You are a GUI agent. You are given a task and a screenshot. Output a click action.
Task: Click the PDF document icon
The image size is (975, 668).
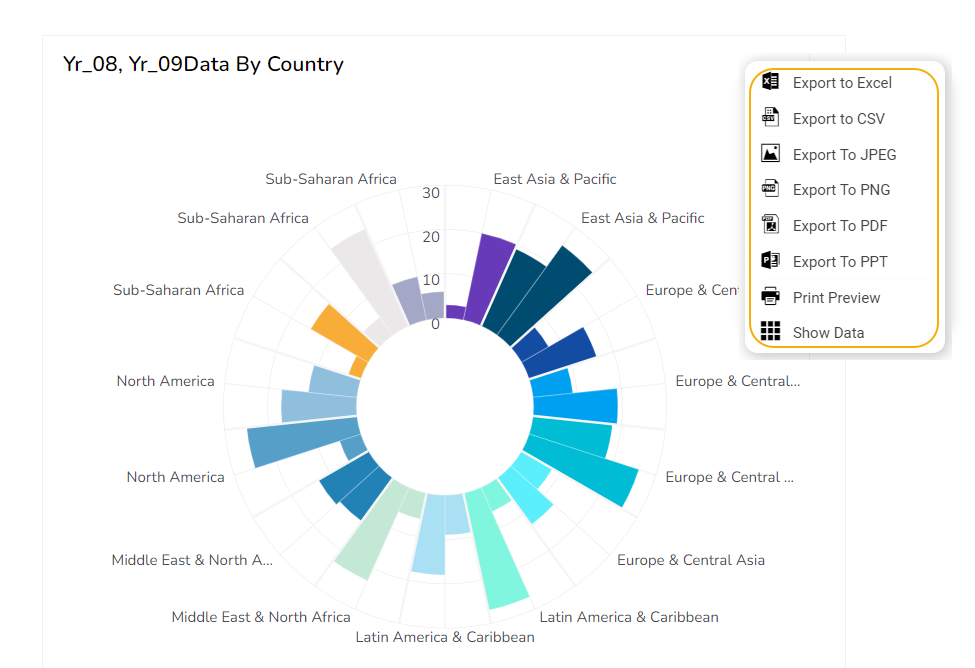click(x=770, y=225)
